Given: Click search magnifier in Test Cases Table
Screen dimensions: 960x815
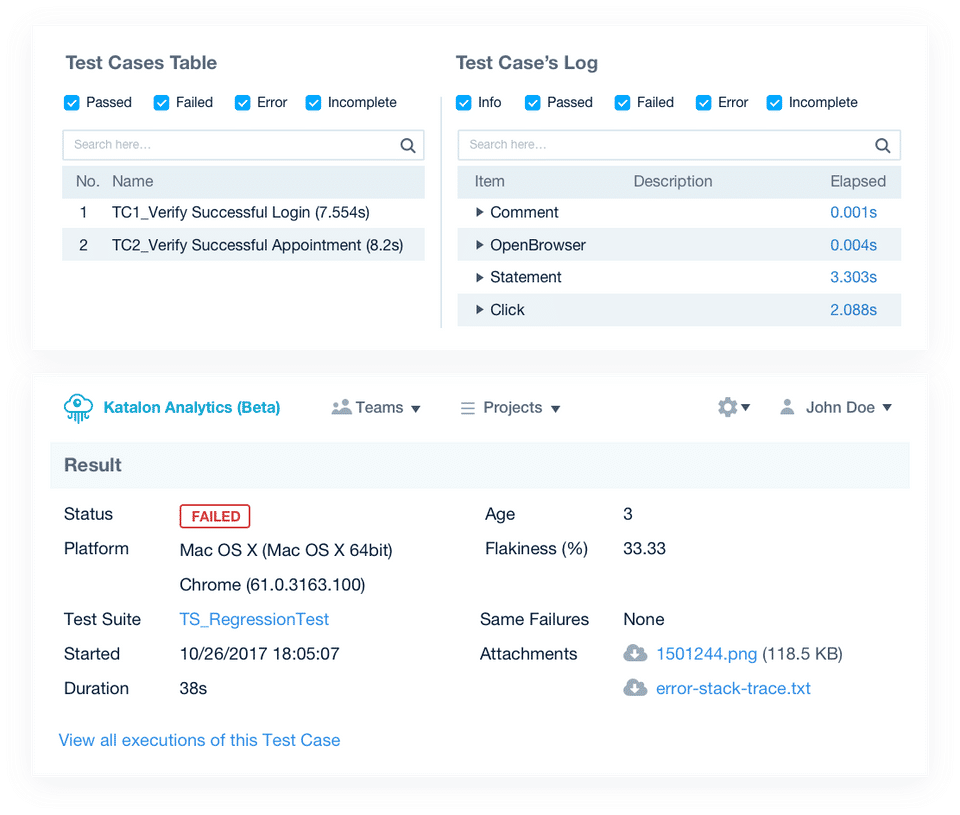Looking at the screenshot, I should point(408,145).
